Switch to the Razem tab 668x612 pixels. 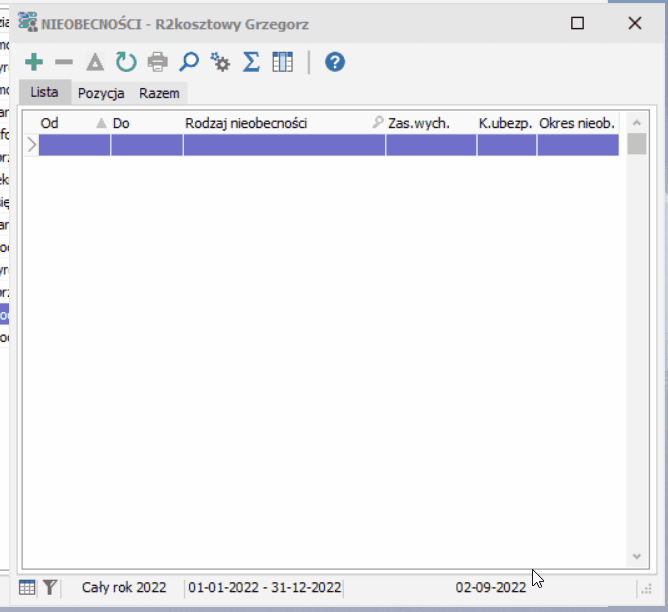pyautogui.click(x=159, y=93)
